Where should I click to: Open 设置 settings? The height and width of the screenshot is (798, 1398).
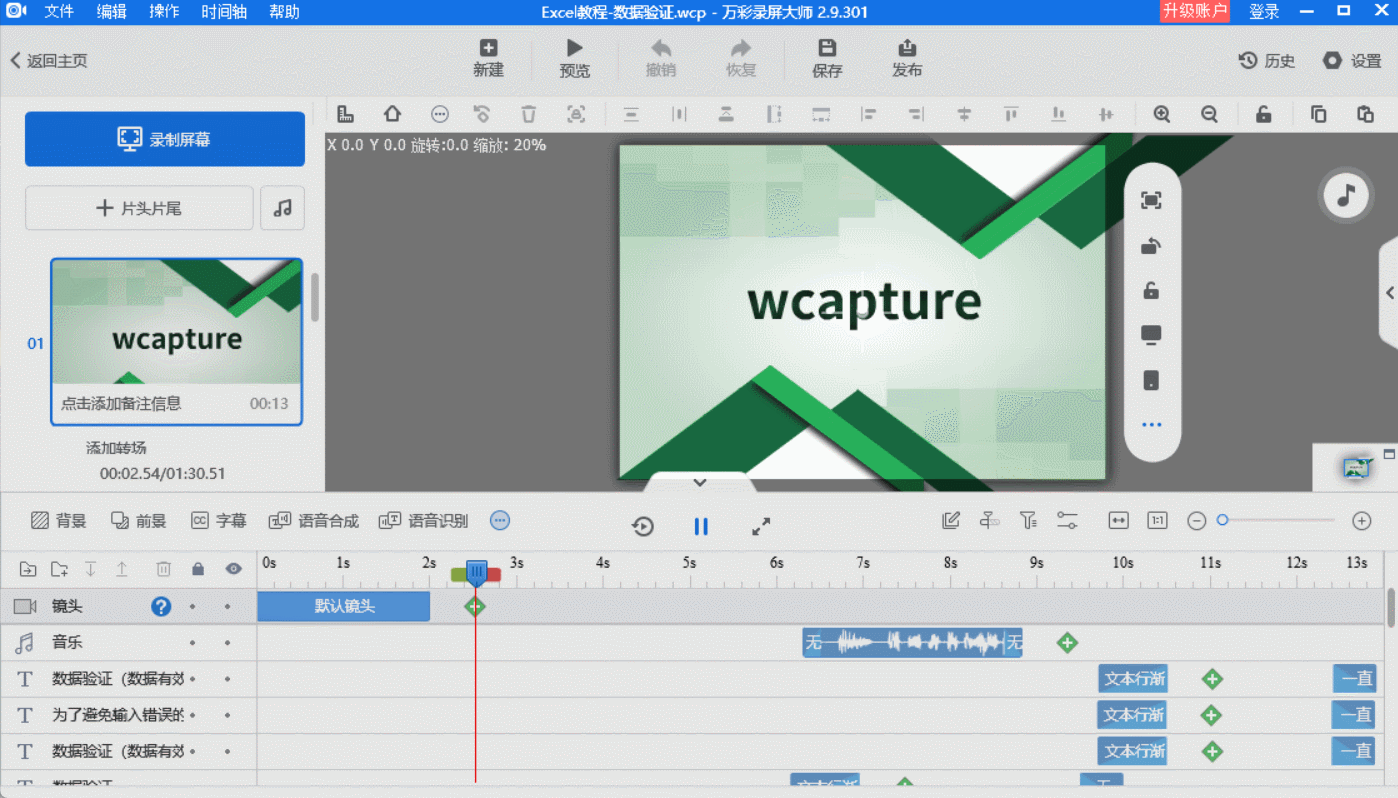click(x=1352, y=61)
